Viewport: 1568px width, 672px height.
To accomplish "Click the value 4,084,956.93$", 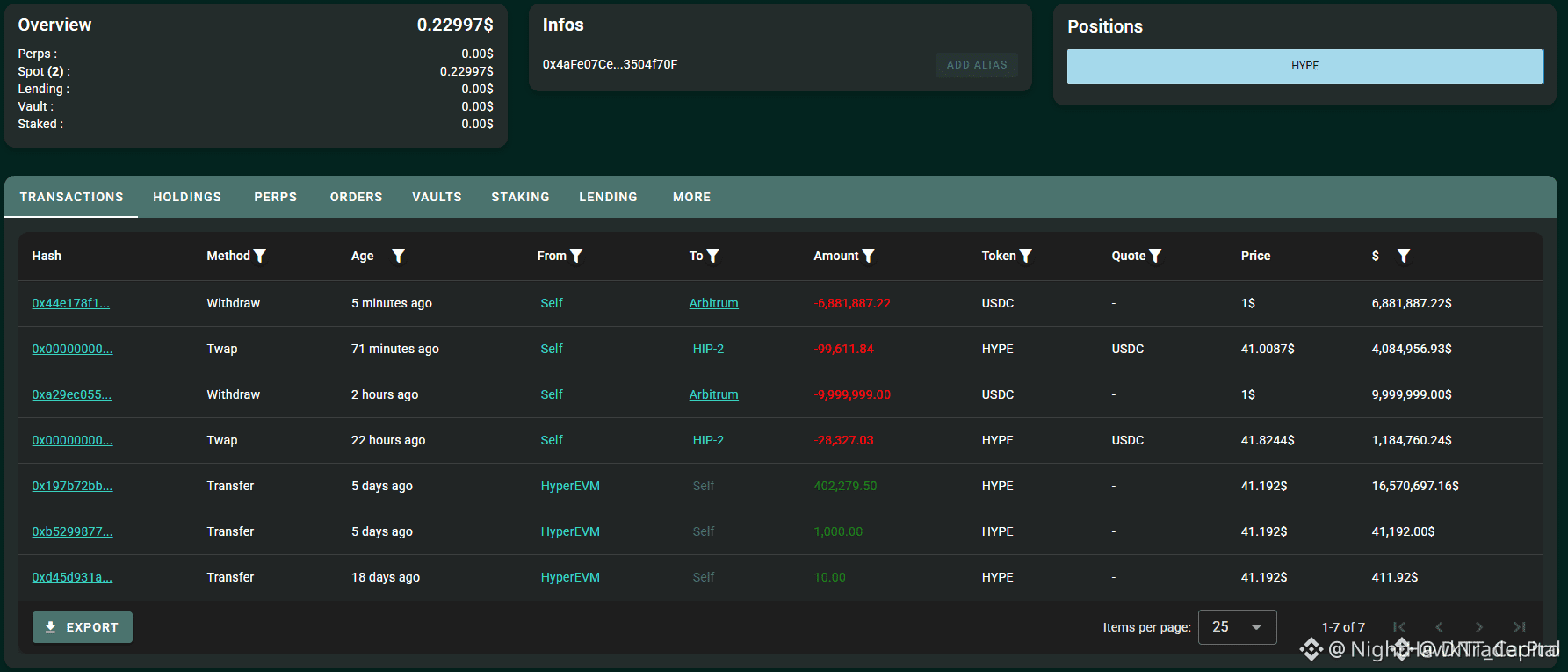I will coord(1412,349).
